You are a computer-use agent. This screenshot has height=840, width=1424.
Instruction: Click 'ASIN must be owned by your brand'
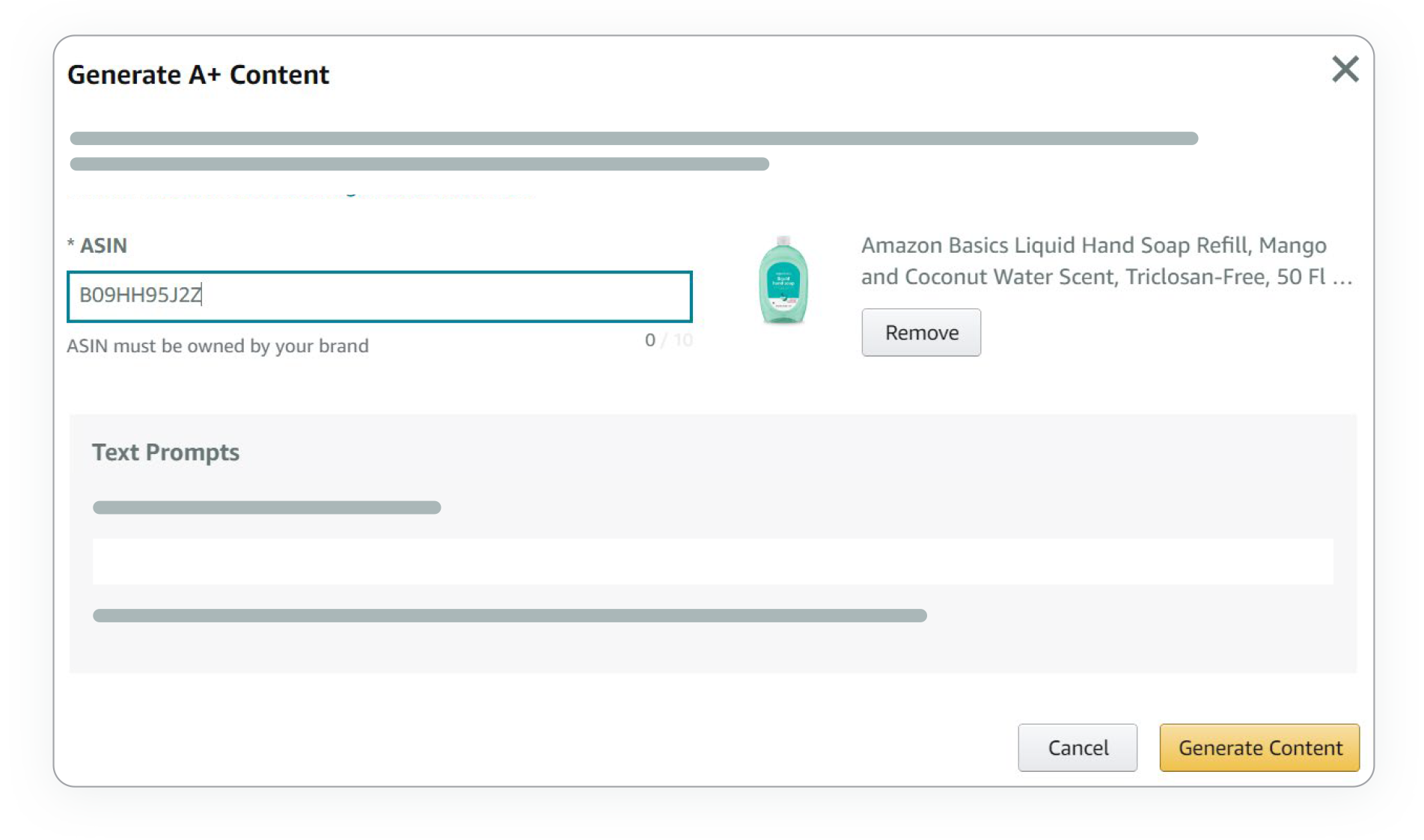click(218, 346)
